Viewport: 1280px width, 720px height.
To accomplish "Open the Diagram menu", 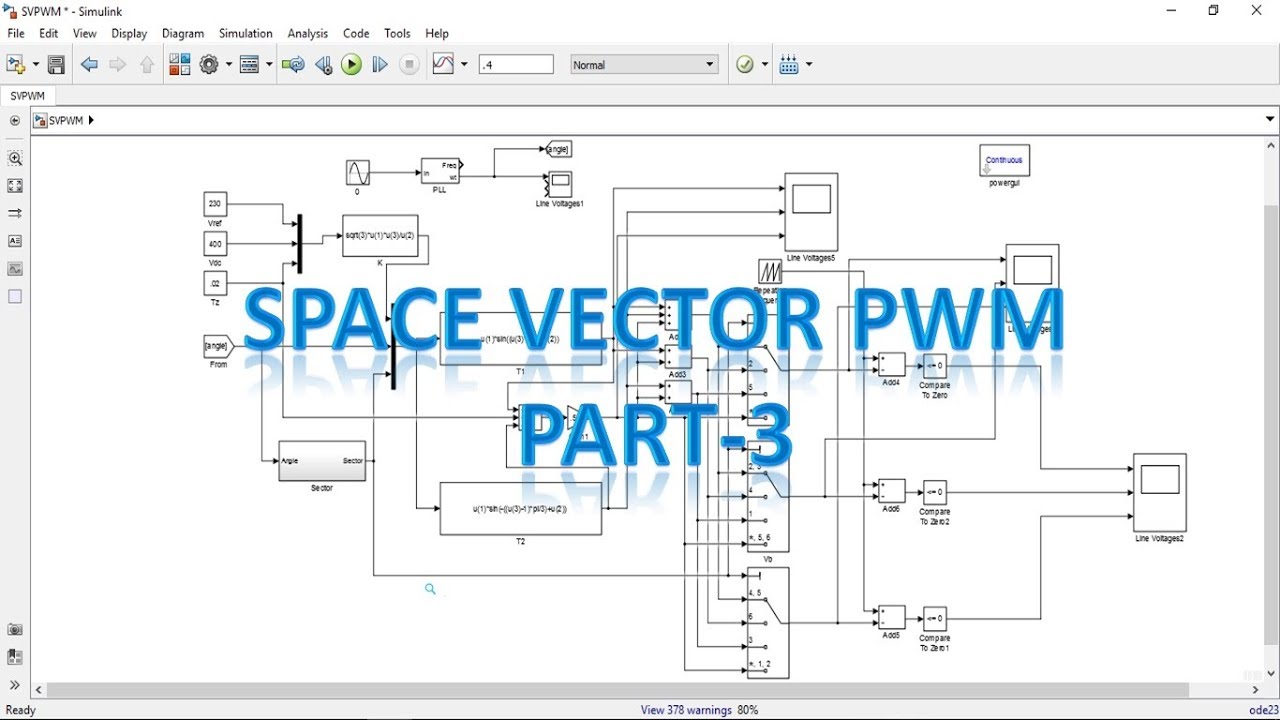I will coord(183,33).
